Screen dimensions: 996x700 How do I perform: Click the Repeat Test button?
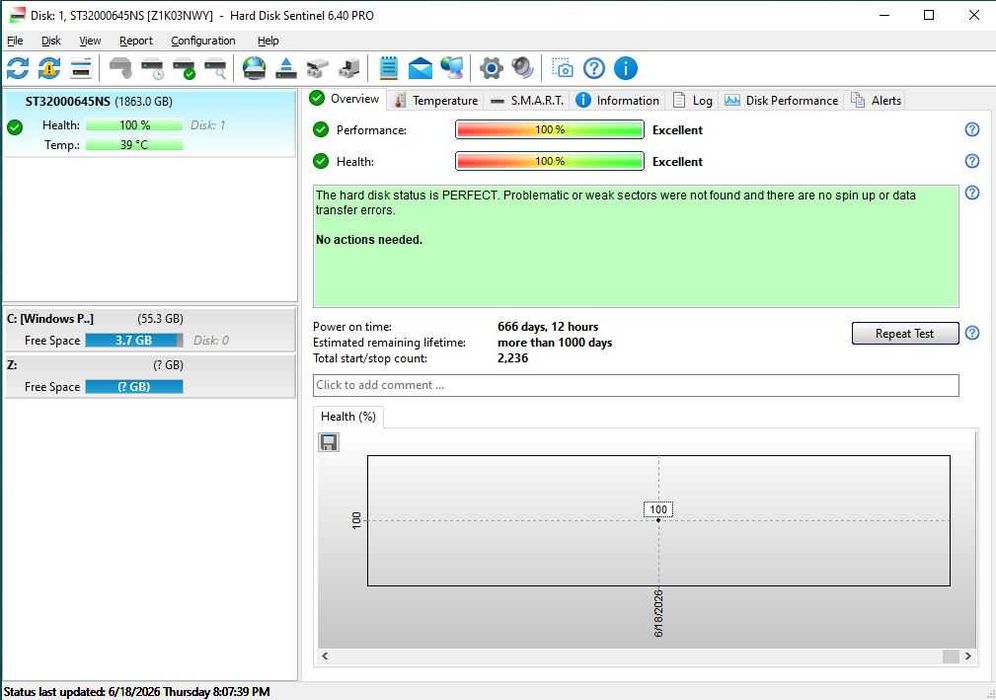pyautogui.click(x=905, y=333)
